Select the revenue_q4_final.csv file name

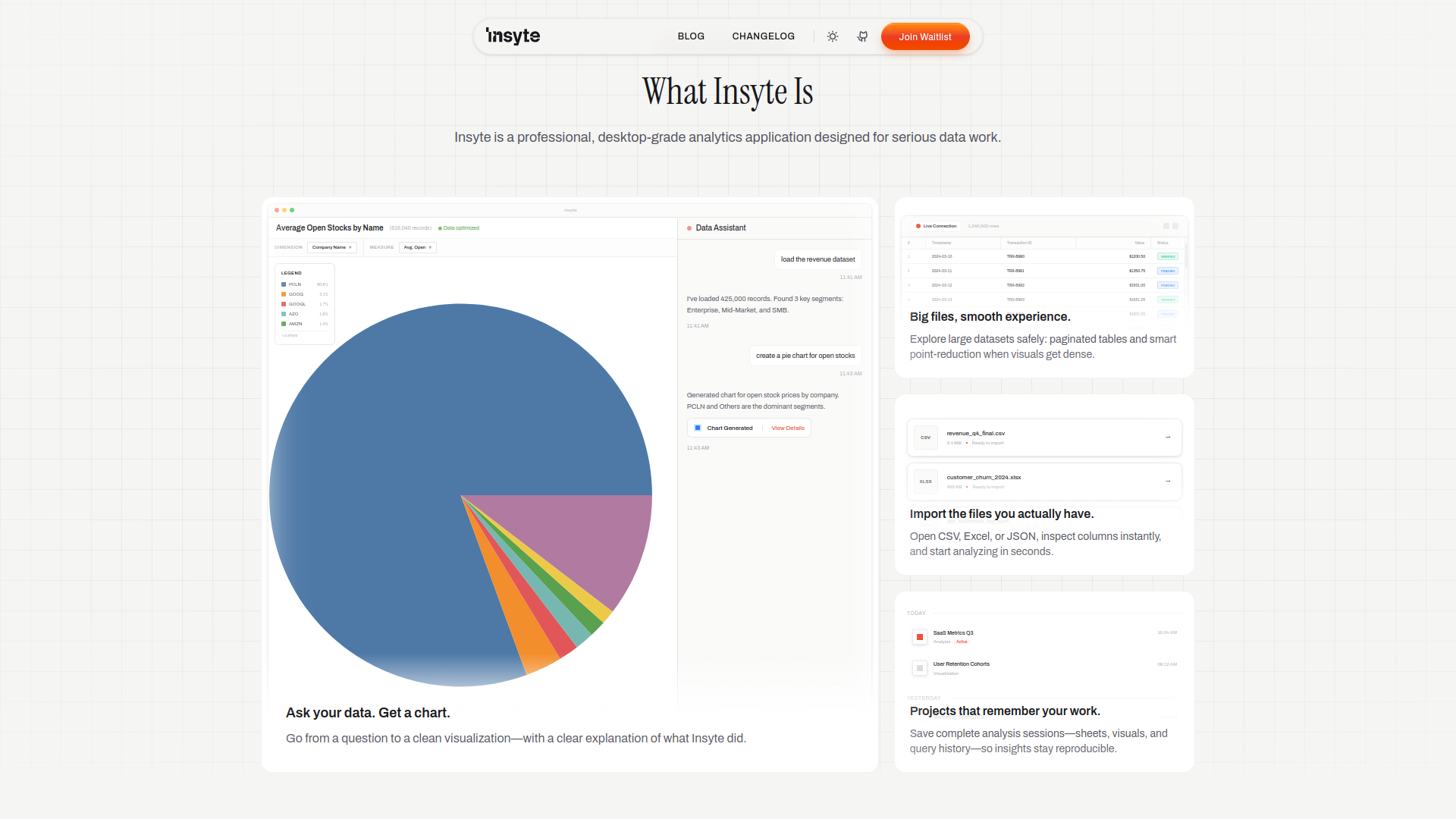(x=975, y=434)
